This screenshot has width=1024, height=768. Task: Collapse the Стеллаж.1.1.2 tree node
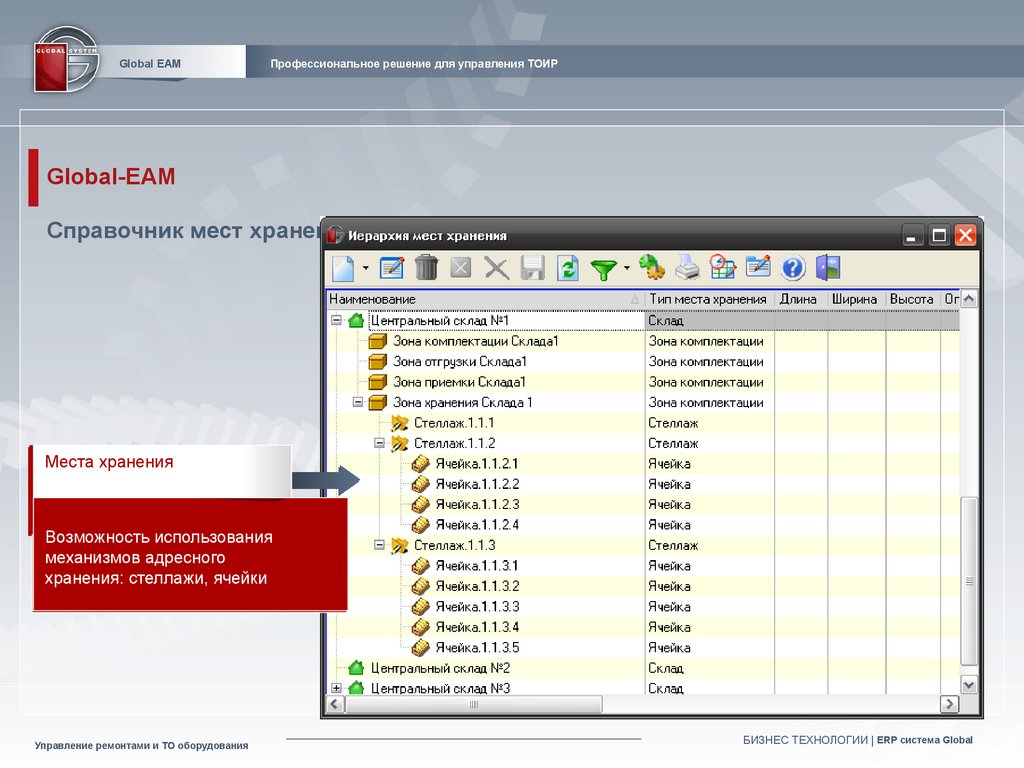coord(379,443)
